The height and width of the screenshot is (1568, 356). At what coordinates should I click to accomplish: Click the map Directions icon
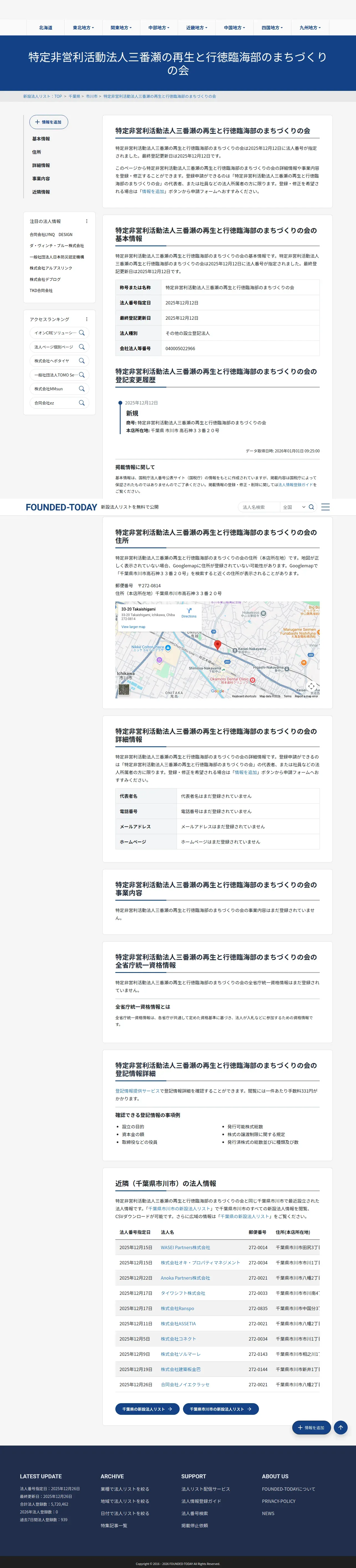click(x=189, y=611)
